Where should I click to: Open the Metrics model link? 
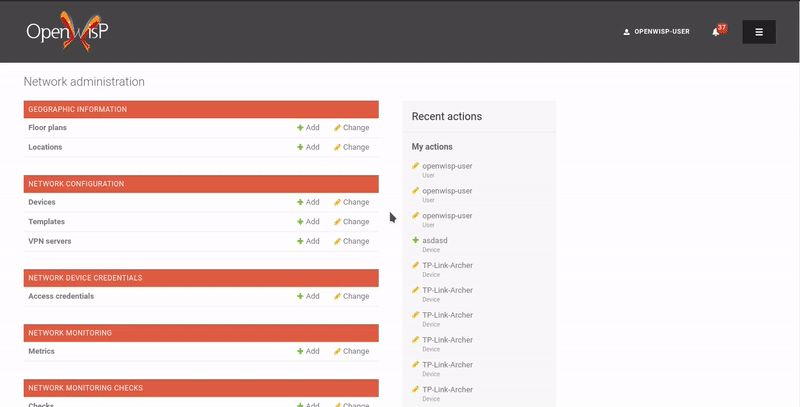(41, 351)
